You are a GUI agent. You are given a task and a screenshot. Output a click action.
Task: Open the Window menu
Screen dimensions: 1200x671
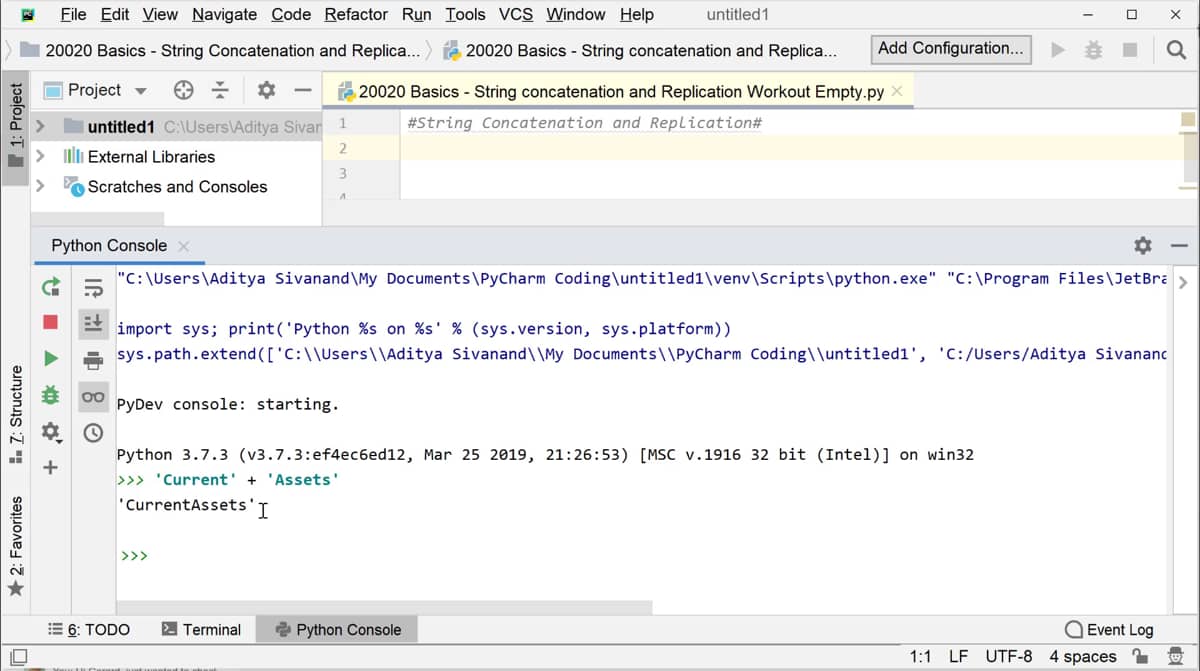(x=576, y=15)
